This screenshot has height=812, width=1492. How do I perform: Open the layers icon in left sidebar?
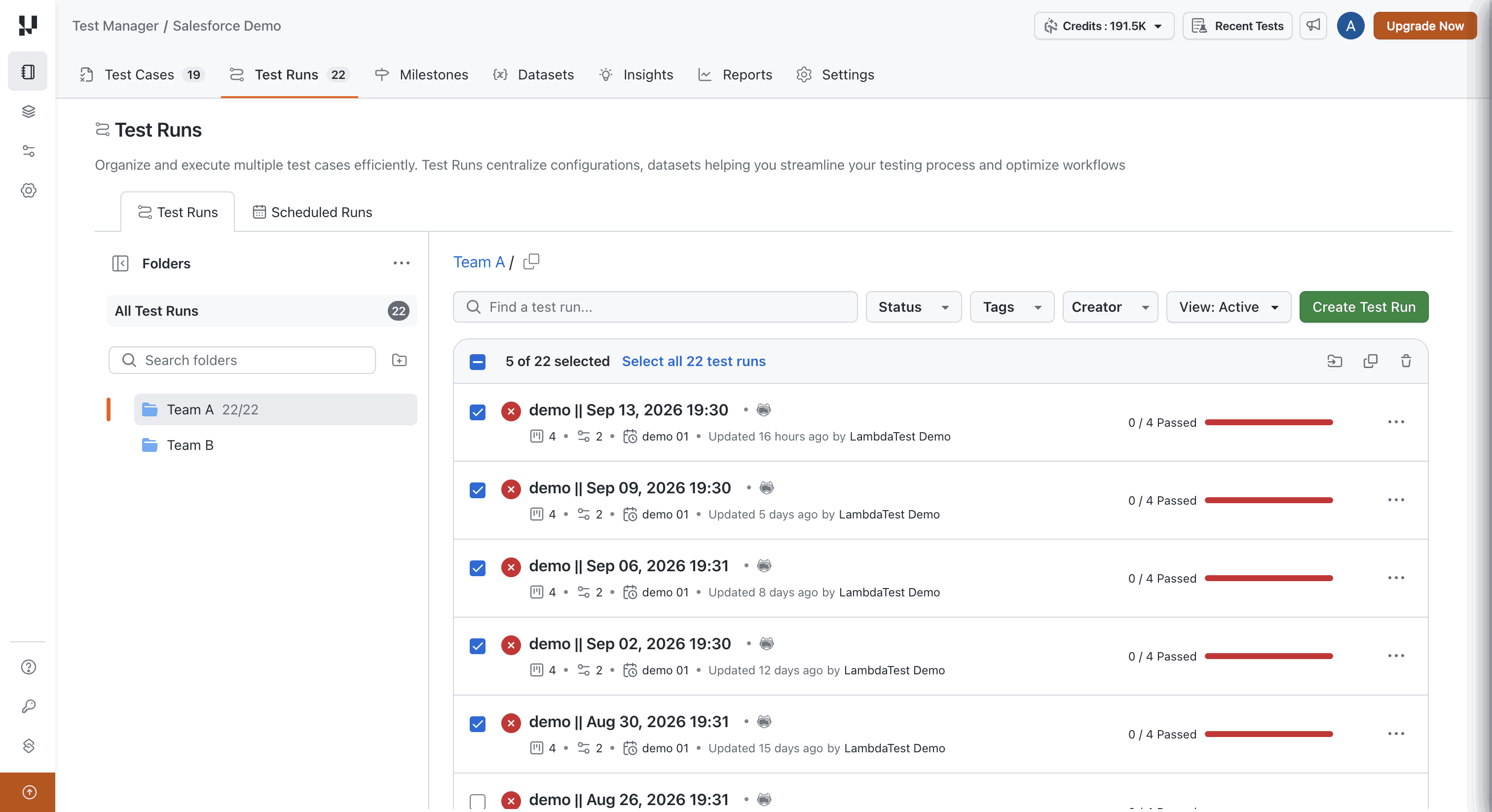coord(29,111)
